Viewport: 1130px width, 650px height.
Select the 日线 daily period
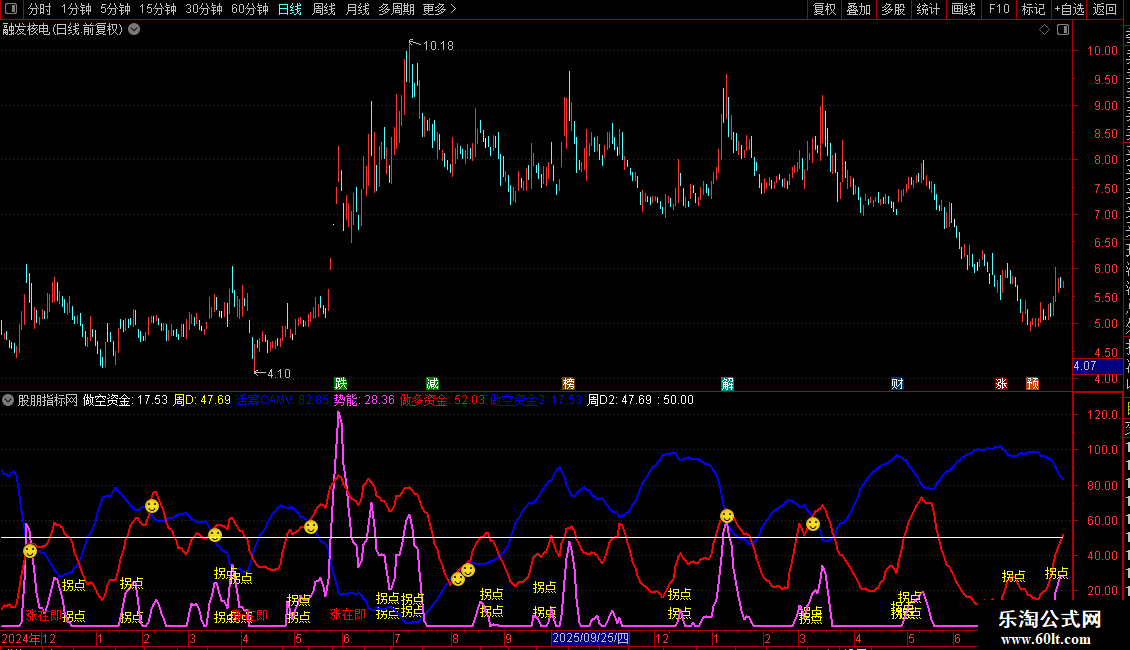pyautogui.click(x=290, y=9)
